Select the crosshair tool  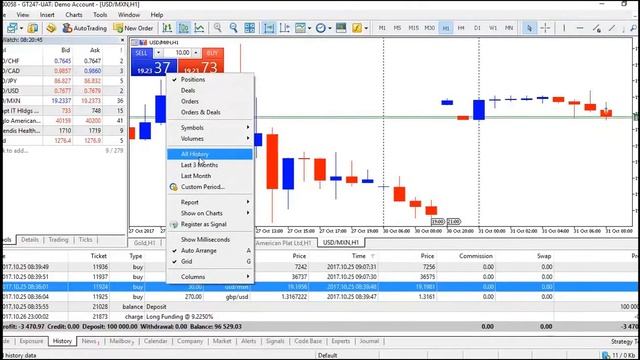click(545, 28)
